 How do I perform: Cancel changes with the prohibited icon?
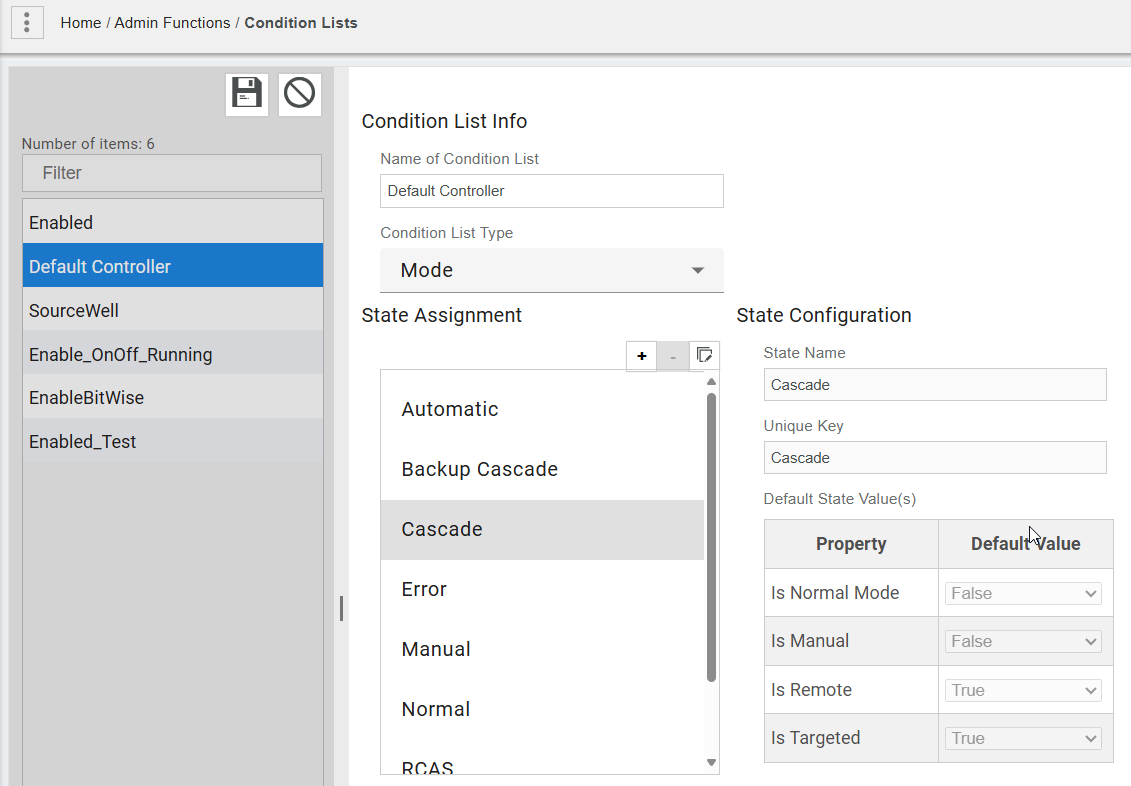point(299,94)
